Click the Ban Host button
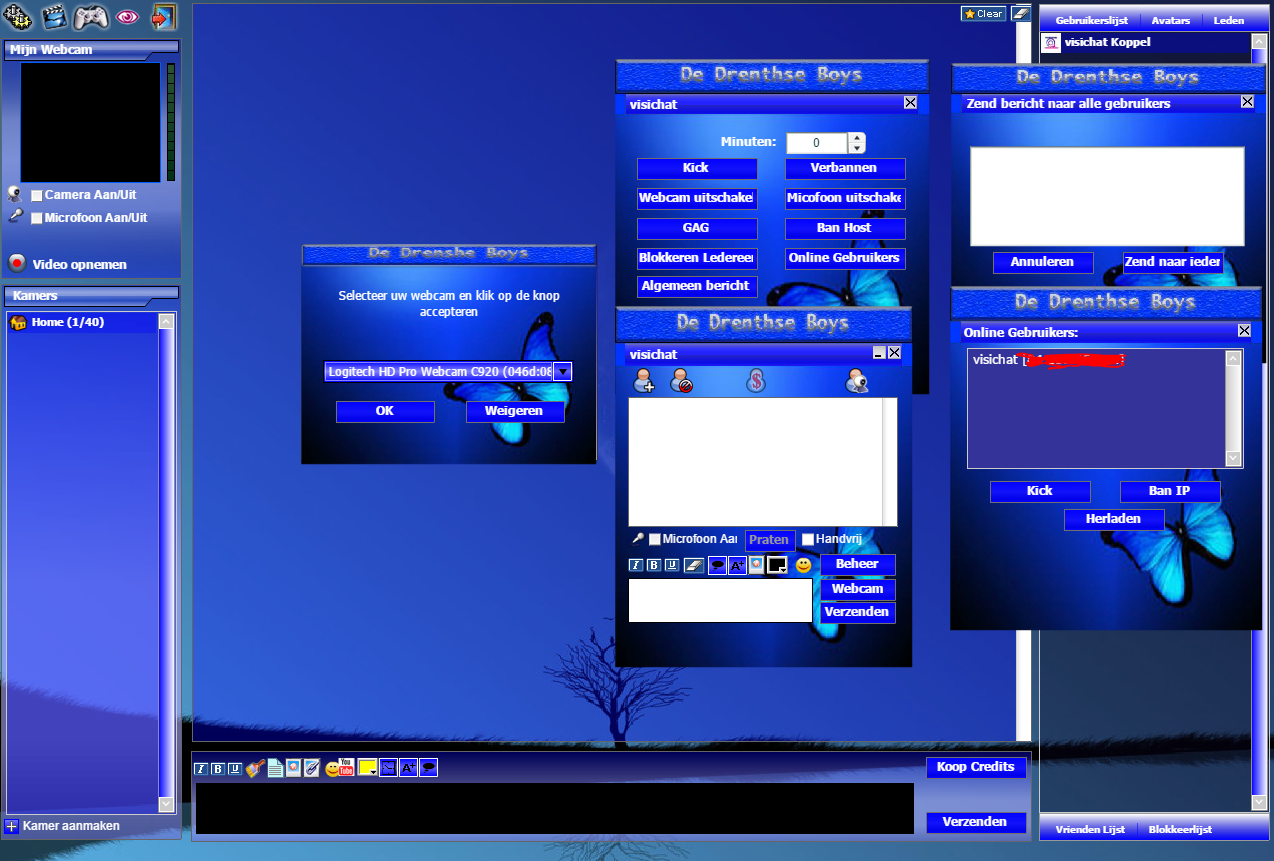The width and height of the screenshot is (1274, 861). [845, 228]
